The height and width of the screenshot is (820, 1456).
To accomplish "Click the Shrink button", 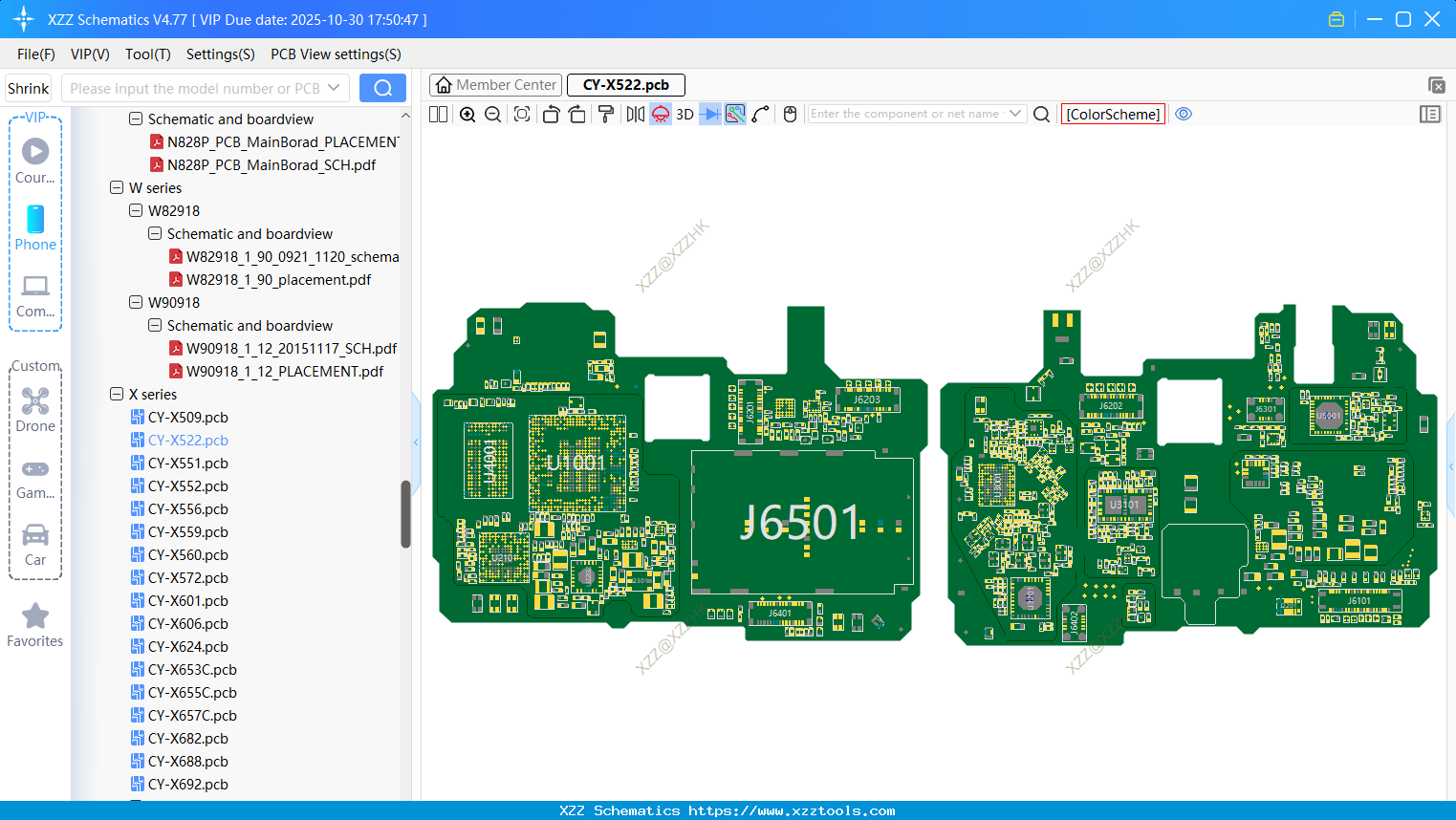I will [x=29, y=89].
